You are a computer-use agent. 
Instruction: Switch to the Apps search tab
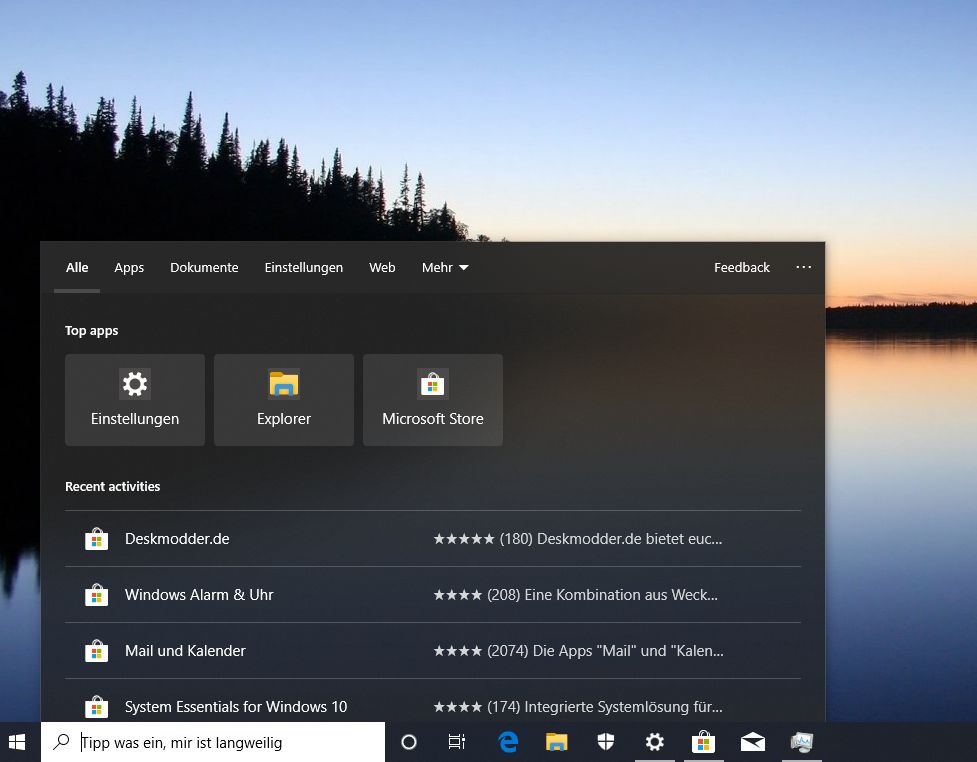[x=129, y=268]
